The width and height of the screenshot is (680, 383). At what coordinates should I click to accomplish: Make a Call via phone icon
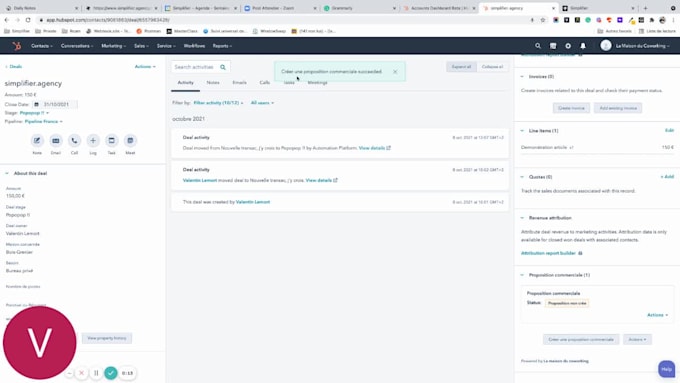point(74,141)
